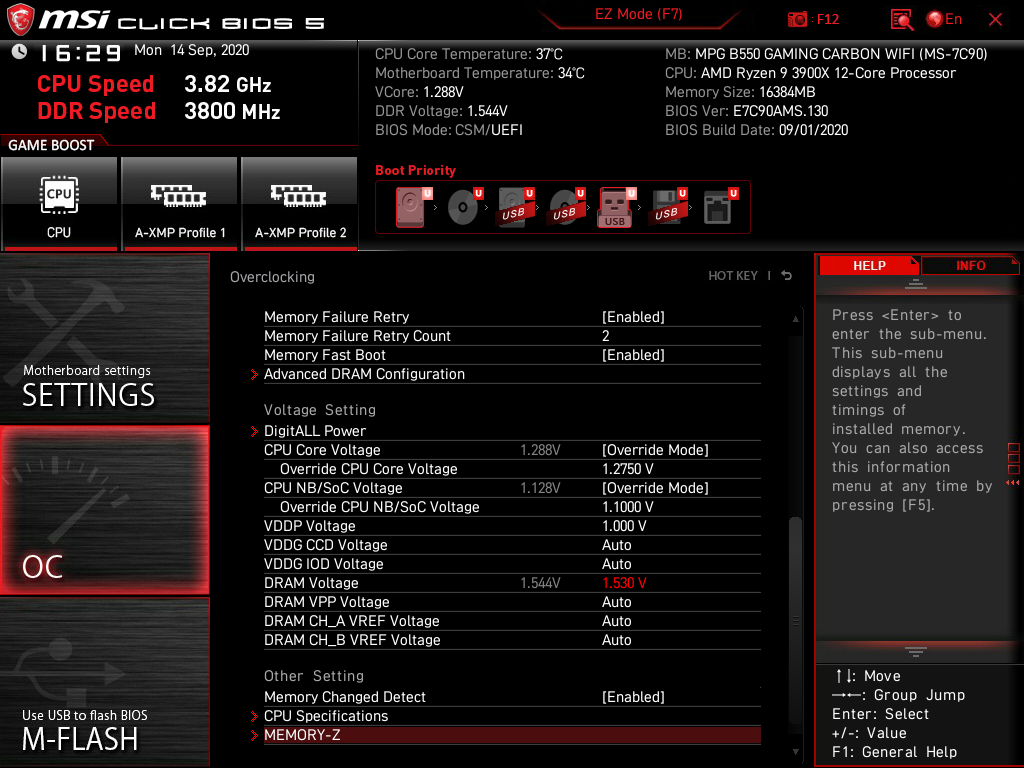Click the Boot Priority heading
The height and width of the screenshot is (768, 1024).
pos(415,170)
